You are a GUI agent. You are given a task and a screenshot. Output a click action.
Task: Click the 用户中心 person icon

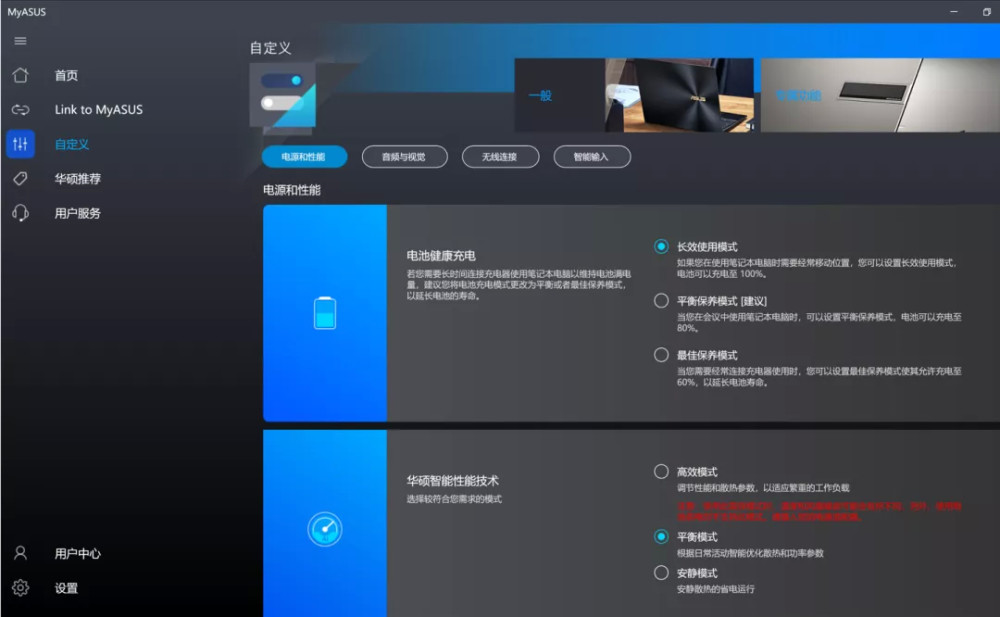(20, 553)
